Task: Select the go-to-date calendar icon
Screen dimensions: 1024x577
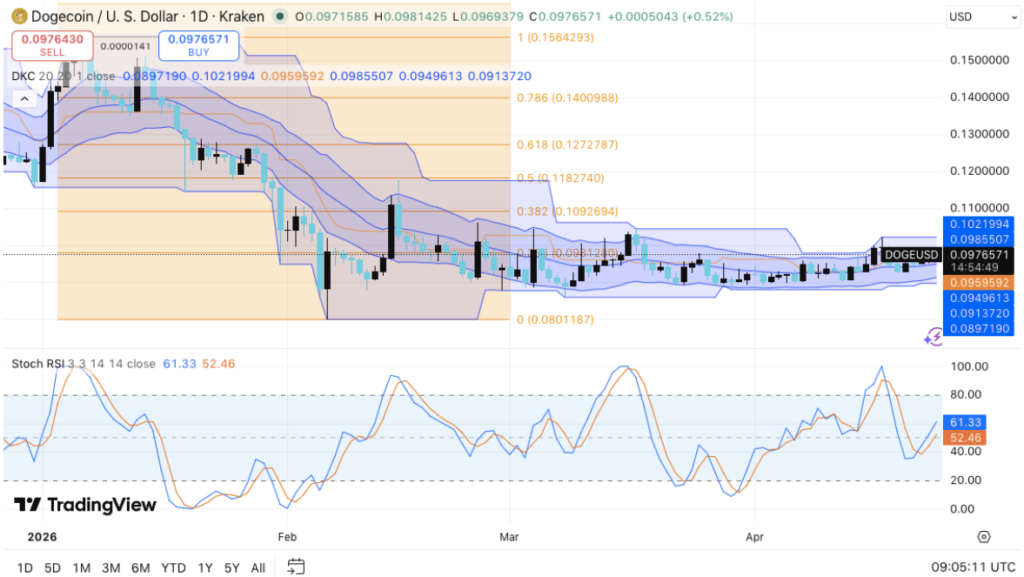Action: click(x=295, y=567)
